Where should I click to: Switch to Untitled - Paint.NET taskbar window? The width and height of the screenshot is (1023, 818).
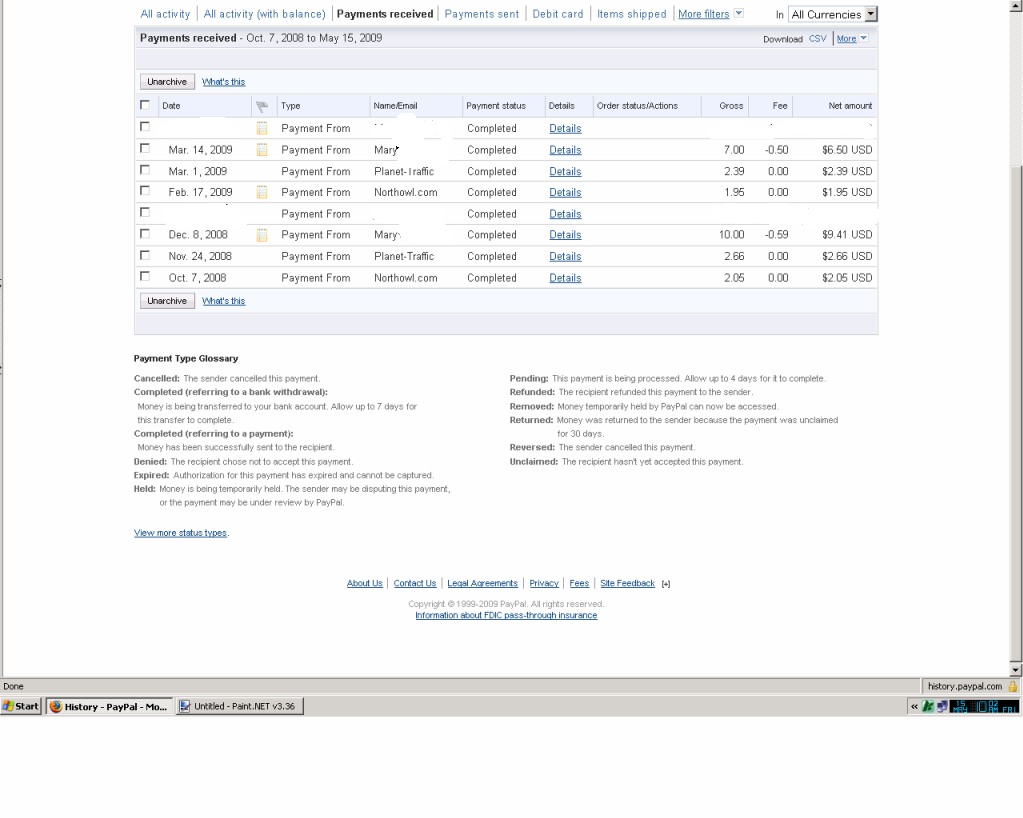point(239,706)
